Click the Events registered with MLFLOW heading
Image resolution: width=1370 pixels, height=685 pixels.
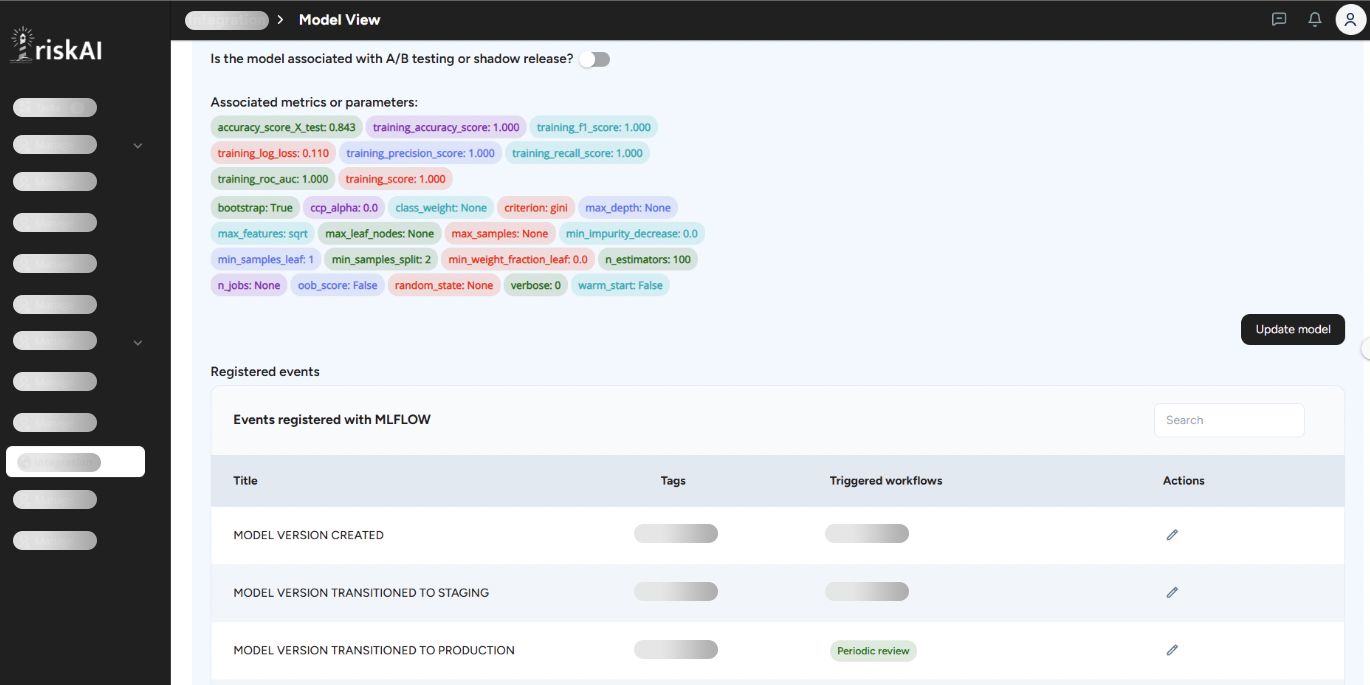pos(332,420)
